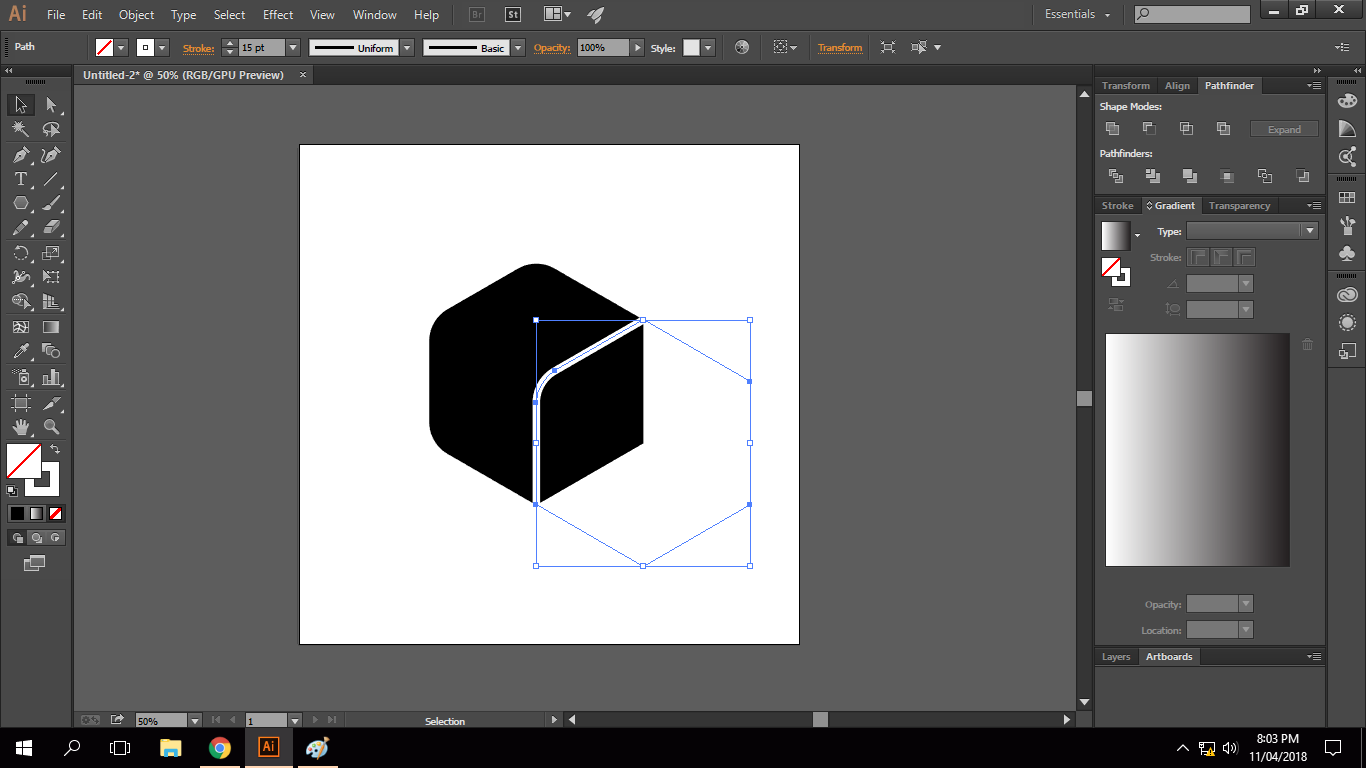Image resolution: width=1366 pixels, height=768 pixels.
Task: Toggle apply gradient across stroke
Action: pos(1244,257)
